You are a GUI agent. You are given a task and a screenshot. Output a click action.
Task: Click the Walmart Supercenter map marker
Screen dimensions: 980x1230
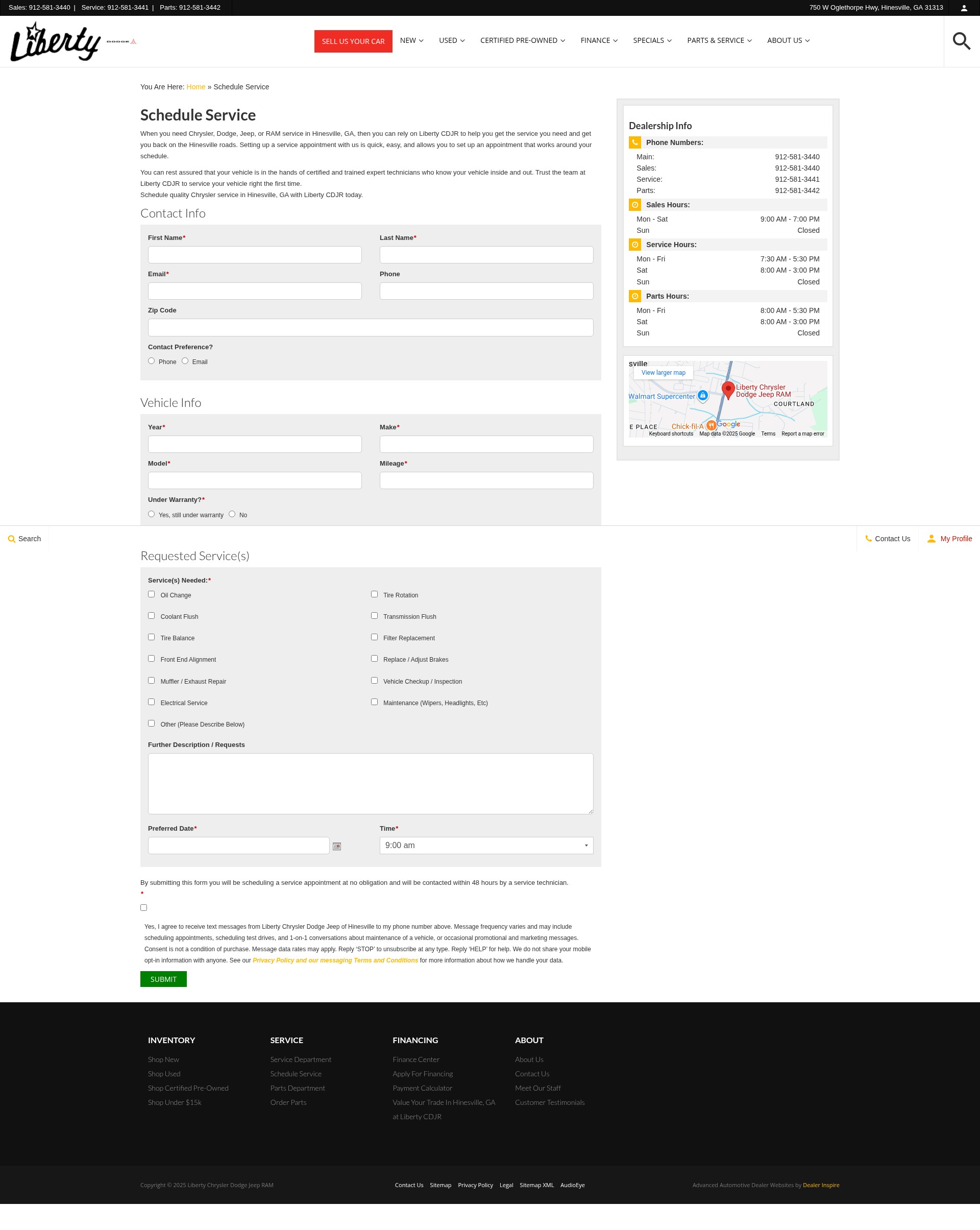[703, 396]
